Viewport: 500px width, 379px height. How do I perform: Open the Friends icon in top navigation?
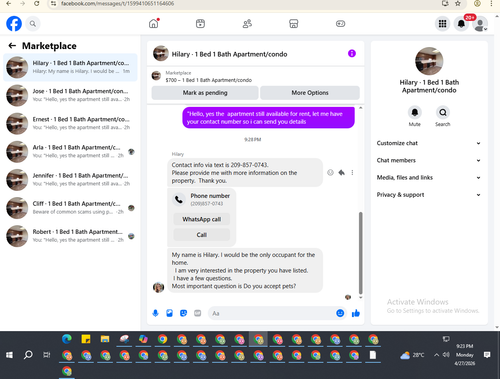click(x=247, y=24)
